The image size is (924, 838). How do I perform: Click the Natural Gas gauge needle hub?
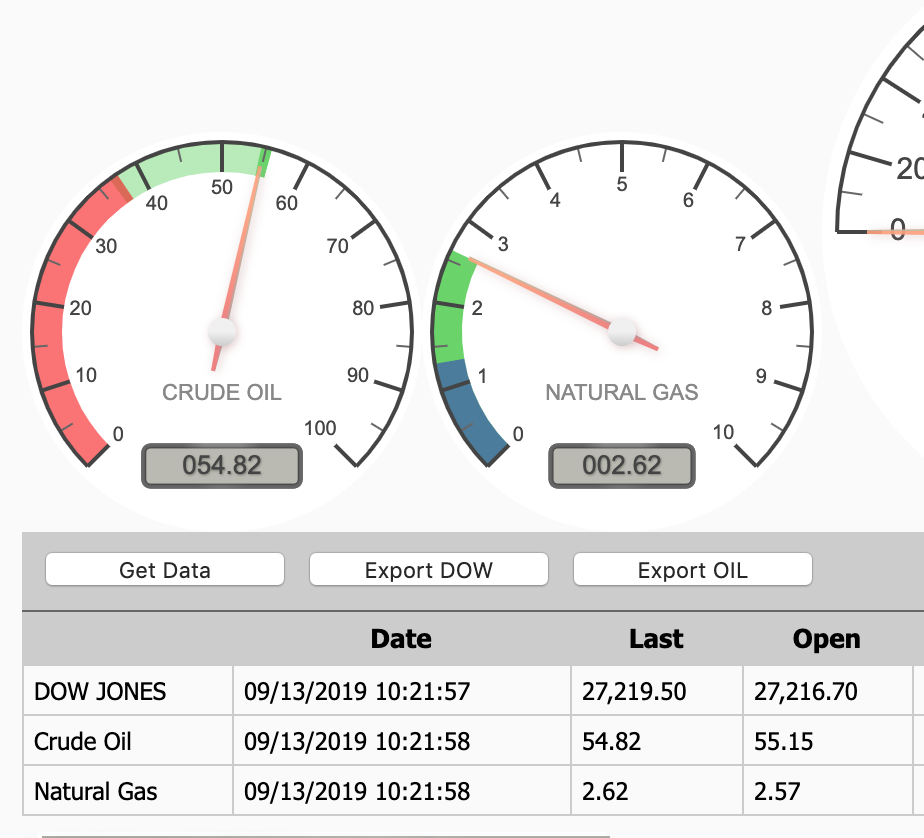pos(623,329)
